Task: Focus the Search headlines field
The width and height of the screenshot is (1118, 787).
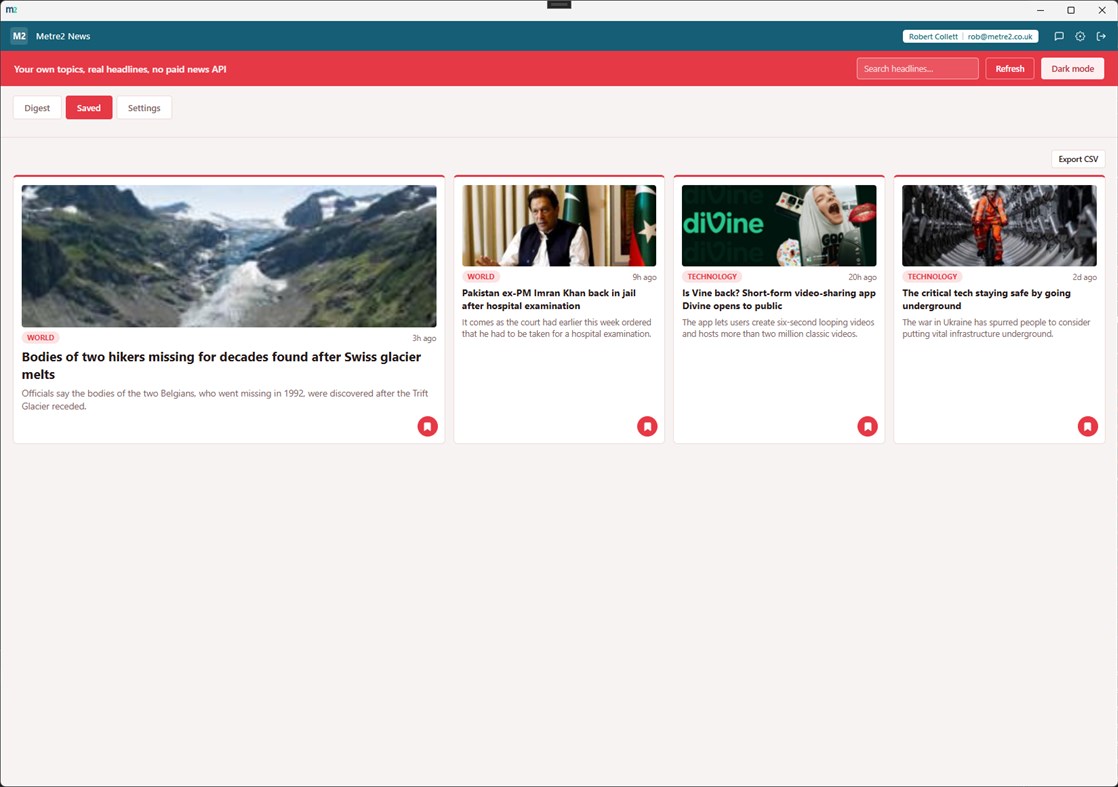Action: [918, 68]
